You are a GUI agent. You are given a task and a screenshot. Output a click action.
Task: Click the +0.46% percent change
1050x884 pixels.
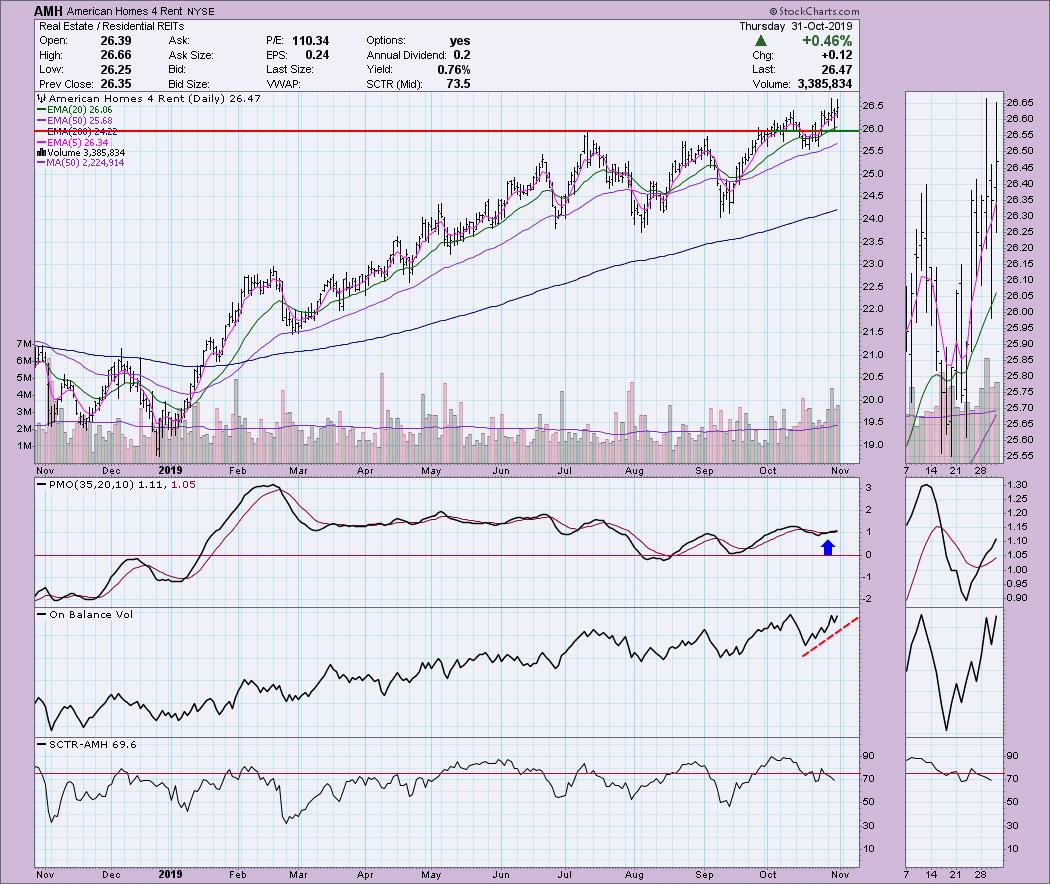(828, 41)
